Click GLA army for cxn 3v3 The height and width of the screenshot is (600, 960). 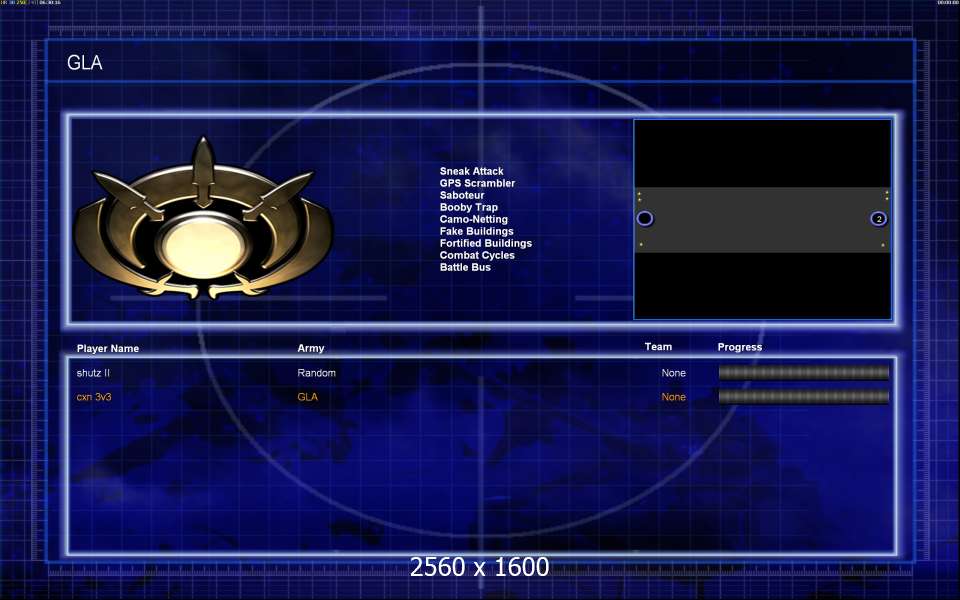click(x=307, y=397)
